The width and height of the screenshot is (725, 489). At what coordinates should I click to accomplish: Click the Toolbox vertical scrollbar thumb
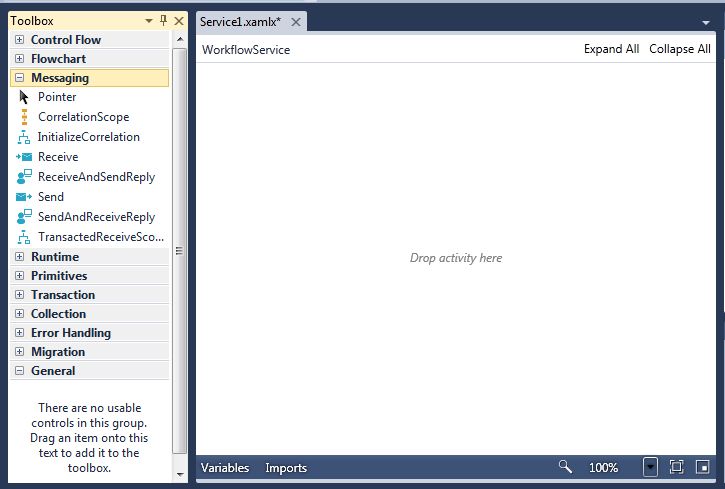180,251
